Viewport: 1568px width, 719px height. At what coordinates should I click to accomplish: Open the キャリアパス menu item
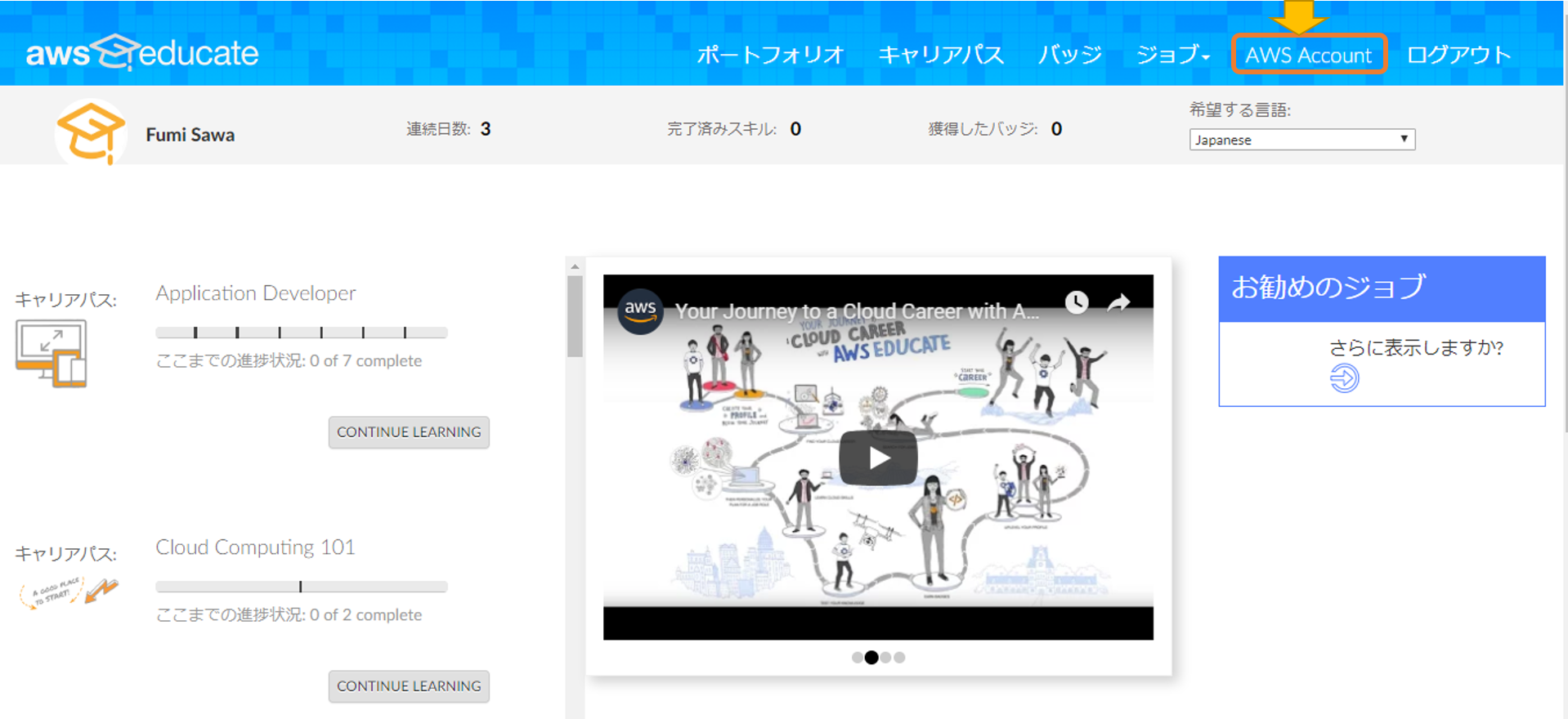point(941,55)
